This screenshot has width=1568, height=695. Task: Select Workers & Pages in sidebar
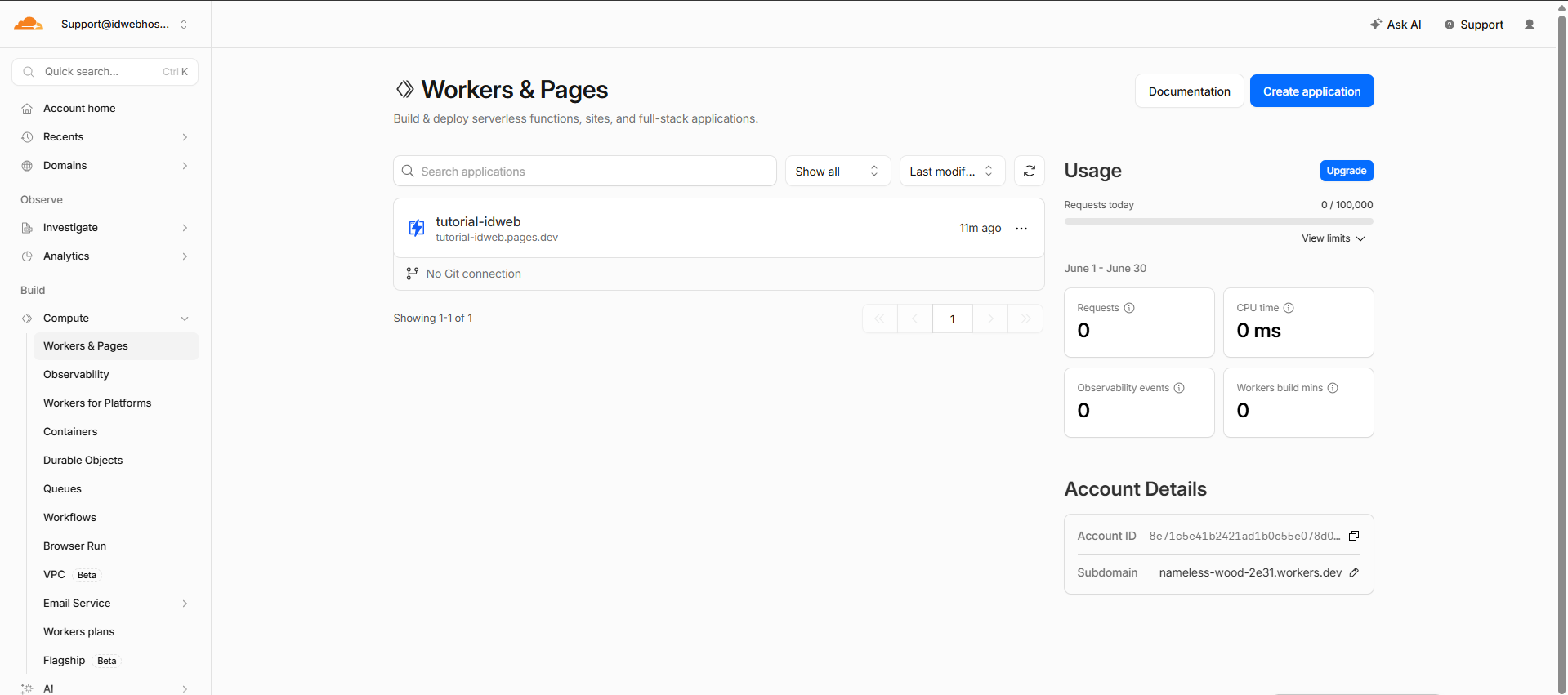point(116,346)
